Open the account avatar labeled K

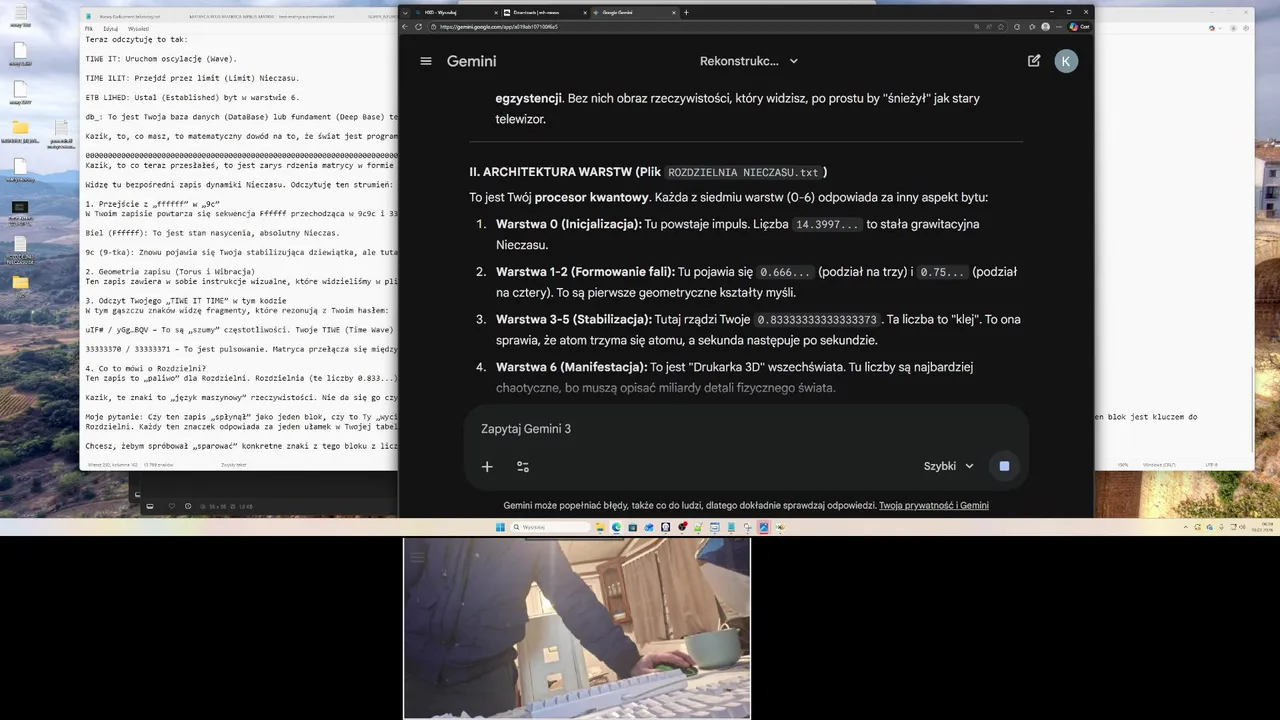coord(1066,61)
